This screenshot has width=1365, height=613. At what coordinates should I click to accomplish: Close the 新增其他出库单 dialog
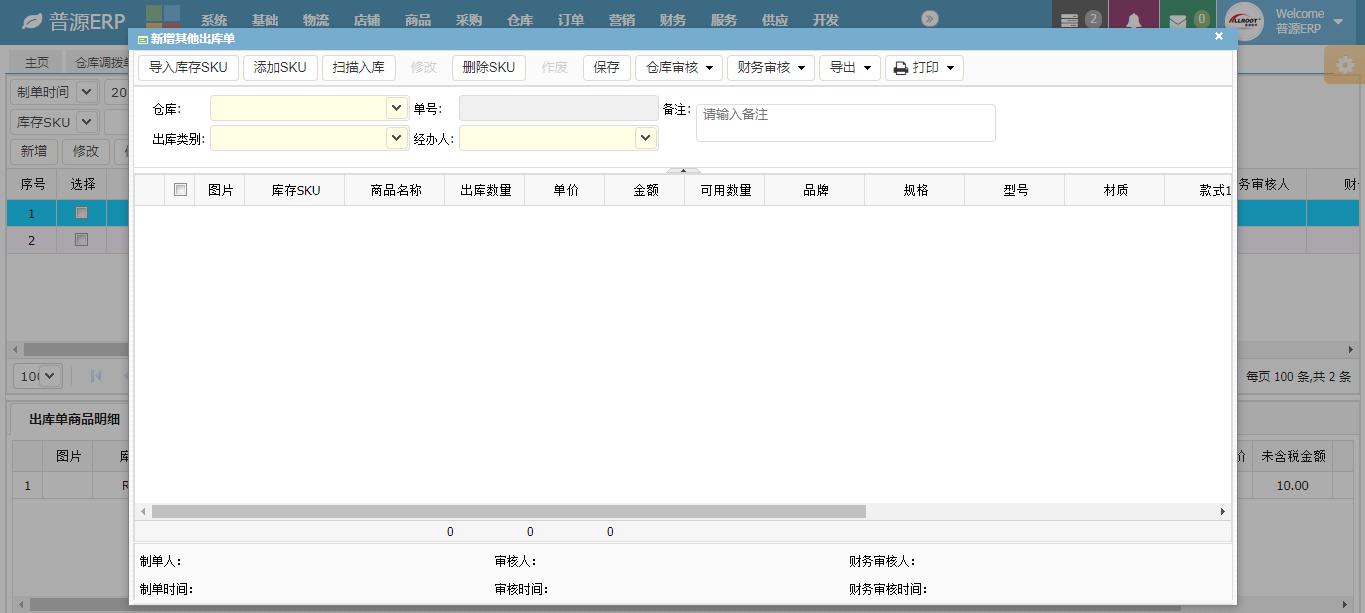click(x=1218, y=36)
